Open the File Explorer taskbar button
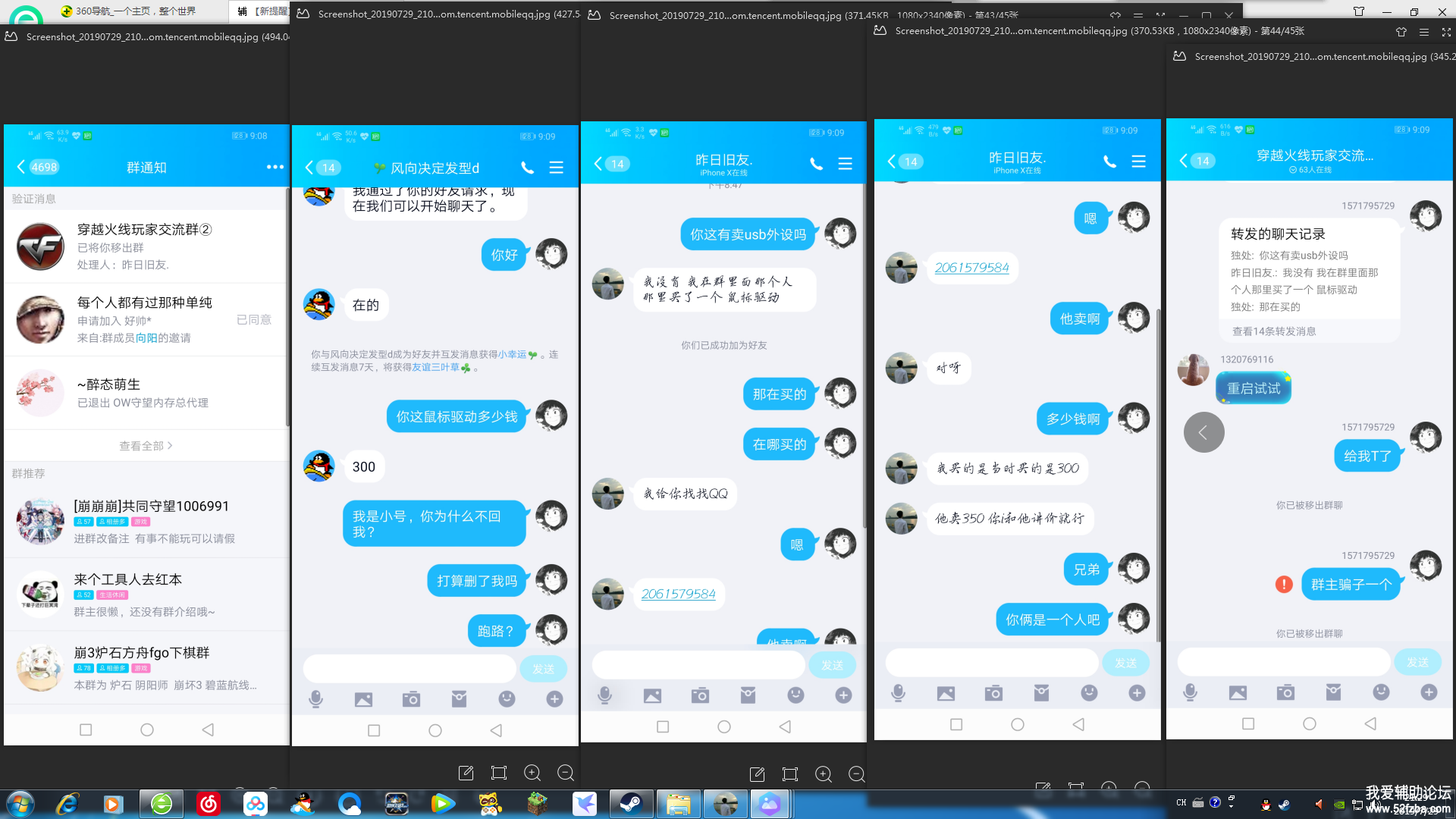This screenshot has width=1456, height=819. click(x=678, y=804)
